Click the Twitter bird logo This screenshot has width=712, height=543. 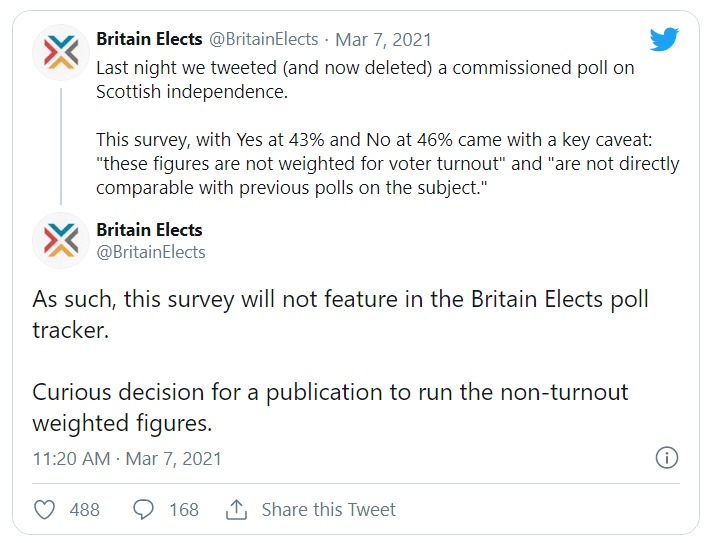tap(664, 39)
